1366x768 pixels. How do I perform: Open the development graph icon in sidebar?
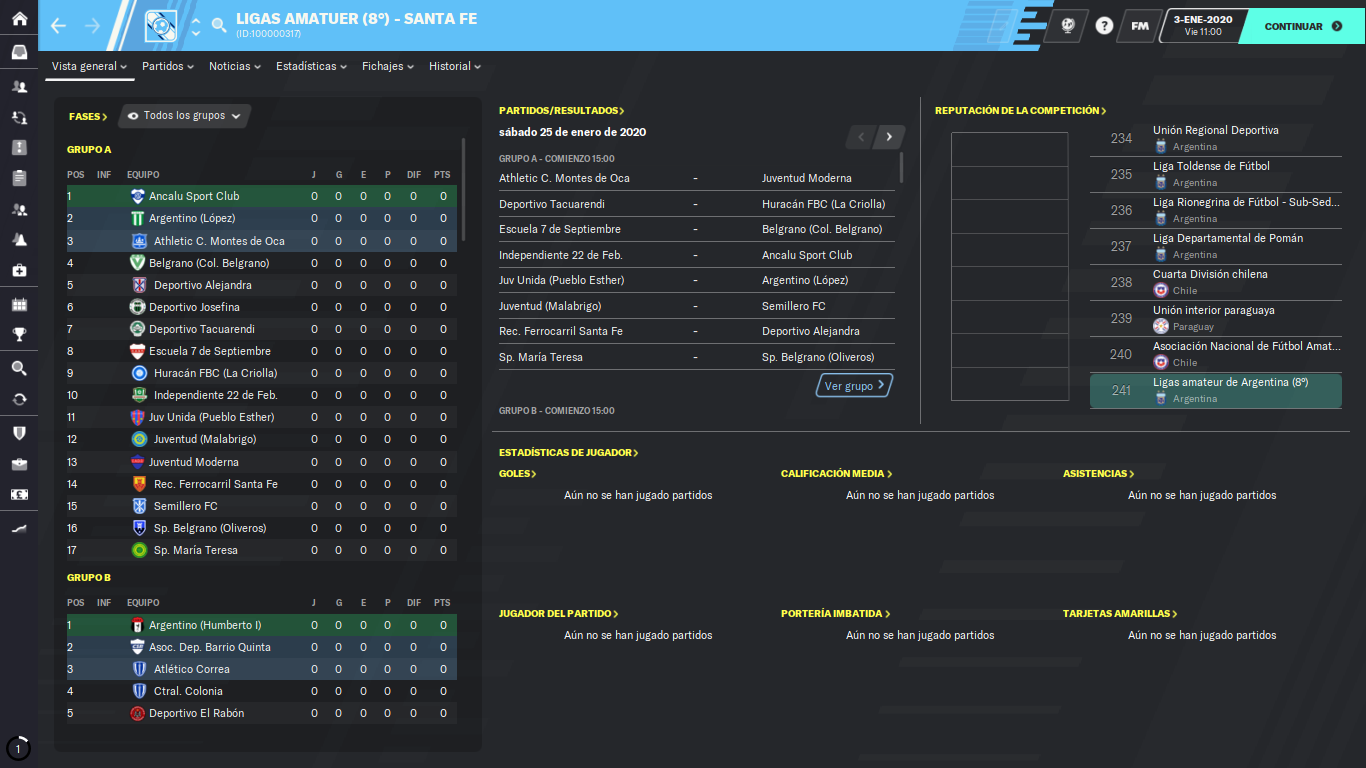click(x=18, y=529)
